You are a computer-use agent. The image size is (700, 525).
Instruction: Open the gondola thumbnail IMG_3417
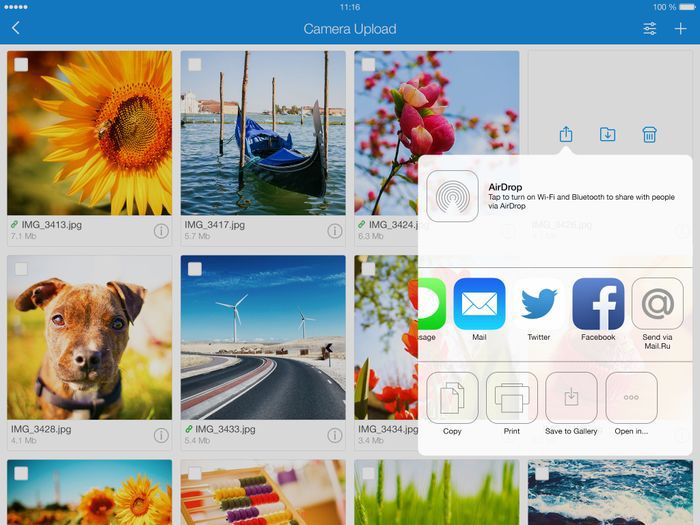(x=263, y=133)
